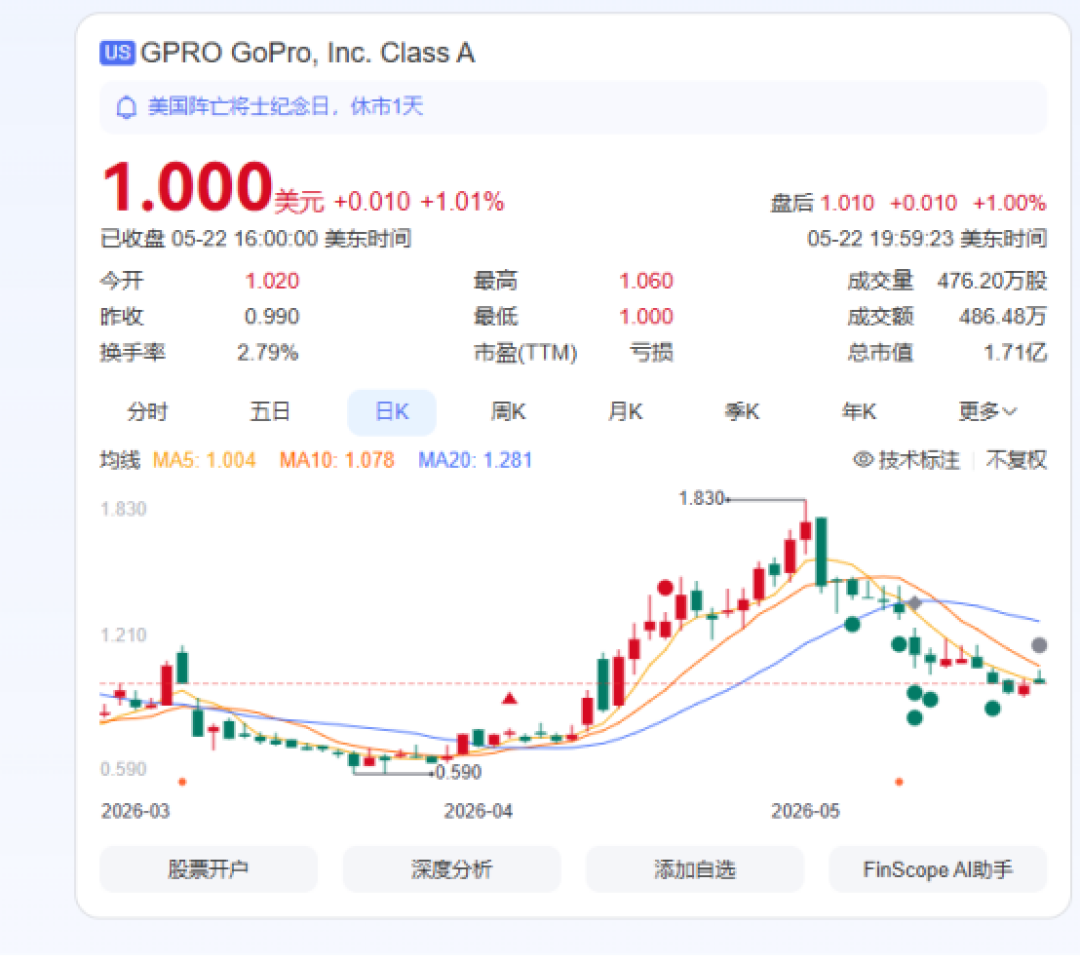Click the US market badge icon
This screenshot has width=1080, height=961.
[x=117, y=53]
